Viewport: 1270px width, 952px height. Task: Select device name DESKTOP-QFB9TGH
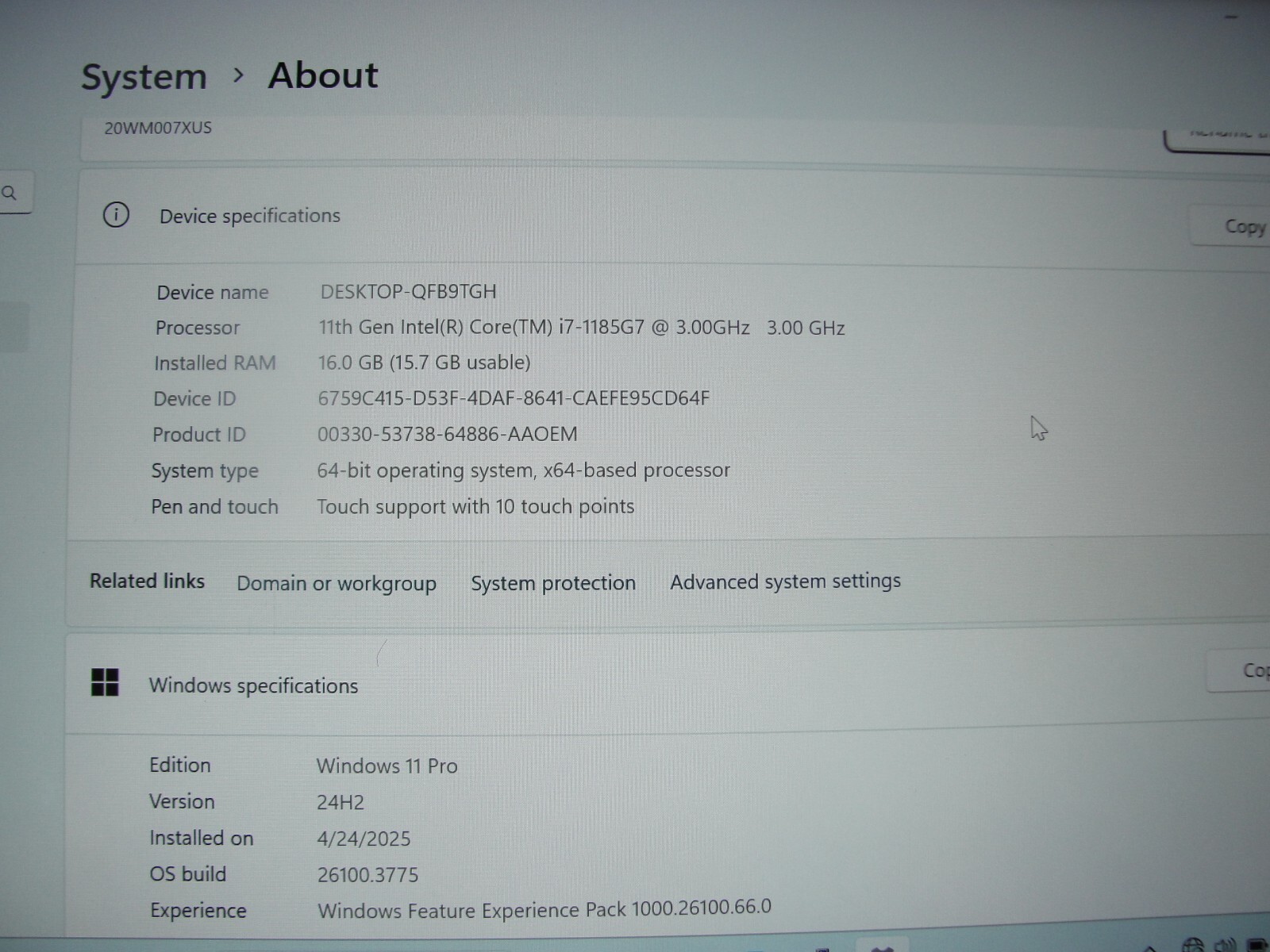409,291
